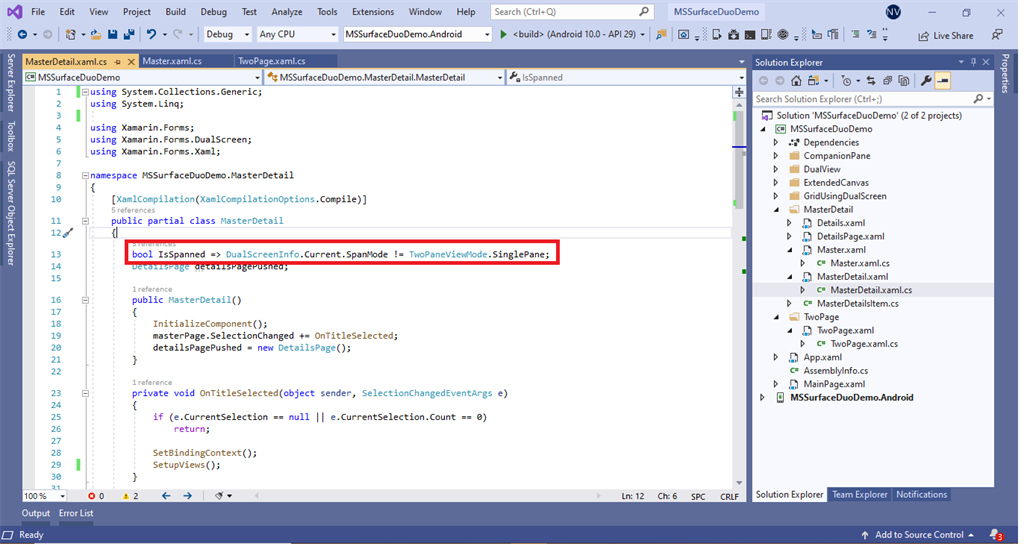Click the Live Share button
1024x552 pixels.
pos(945,35)
